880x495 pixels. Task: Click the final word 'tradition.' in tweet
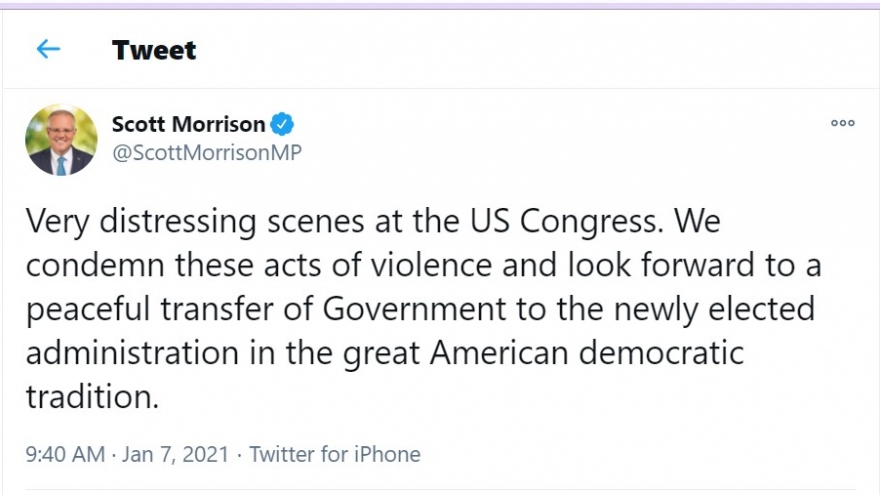(x=92, y=397)
